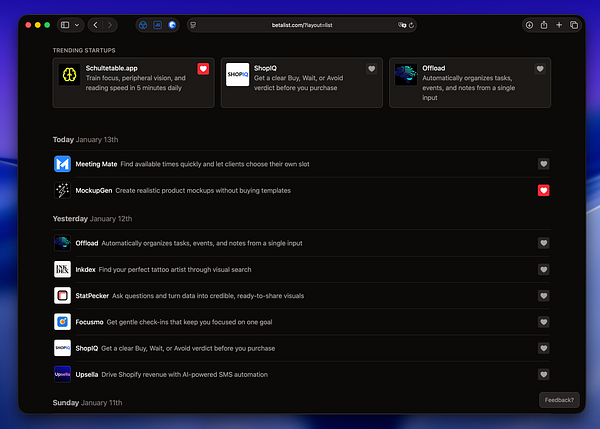Image resolution: width=600 pixels, height=429 pixels.
Task: Open the page reader menu icon in address bar
Action: (x=193, y=25)
